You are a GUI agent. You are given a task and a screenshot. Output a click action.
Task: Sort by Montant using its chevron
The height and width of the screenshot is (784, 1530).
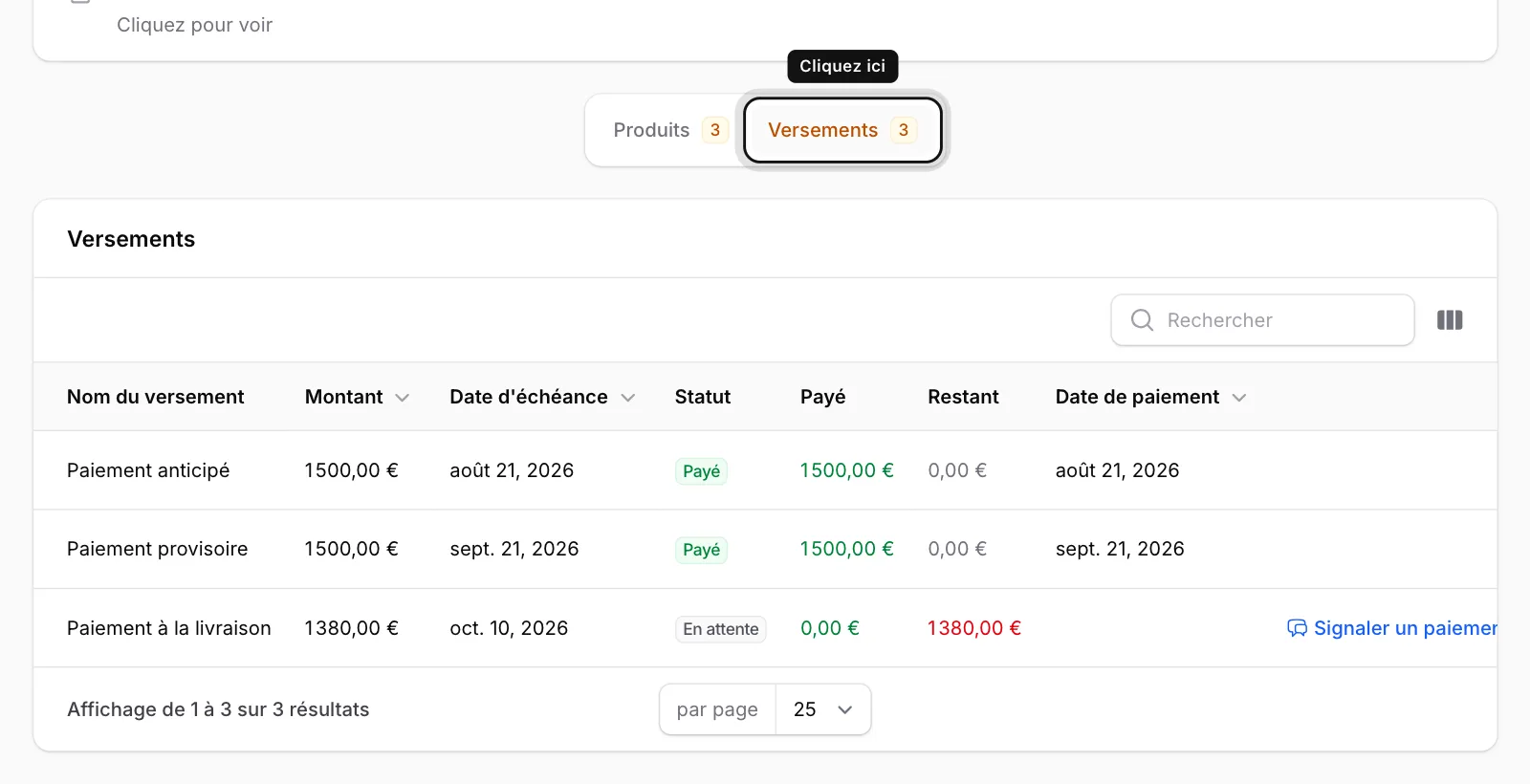pyautogui.click(x=403, y=398)
